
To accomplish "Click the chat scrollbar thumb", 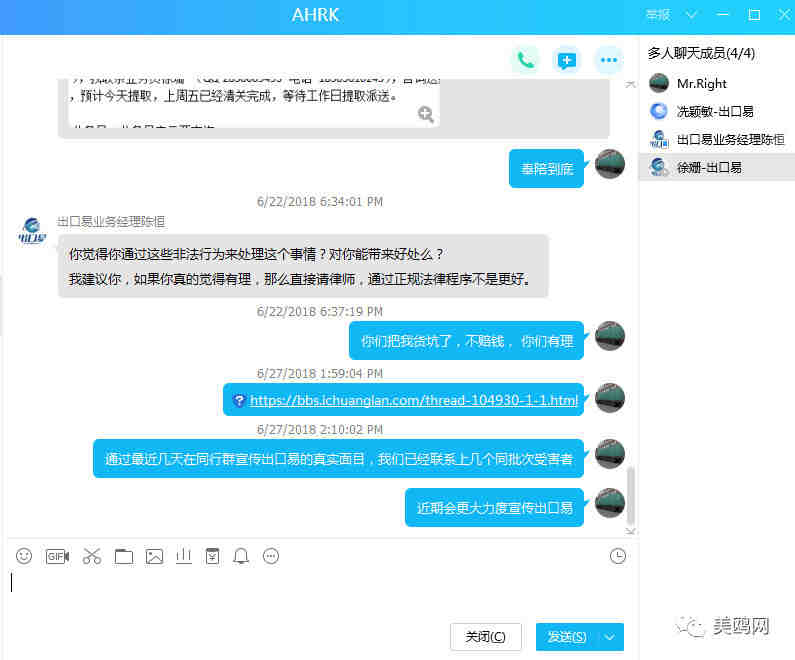I will tap(630, 496).
